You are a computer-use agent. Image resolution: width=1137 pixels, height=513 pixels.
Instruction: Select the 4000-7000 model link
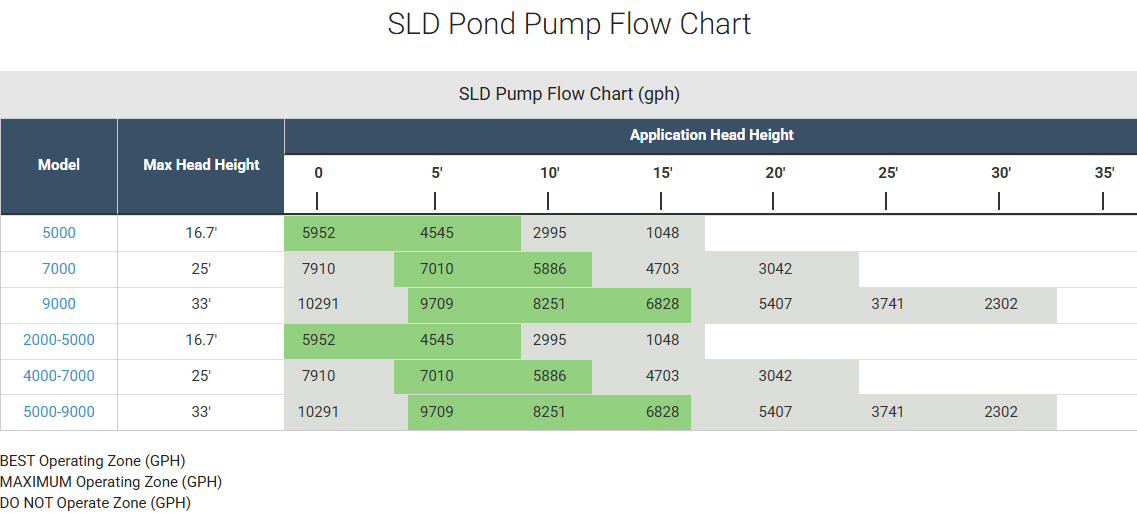pyautogui.click(x=59, y=376)
